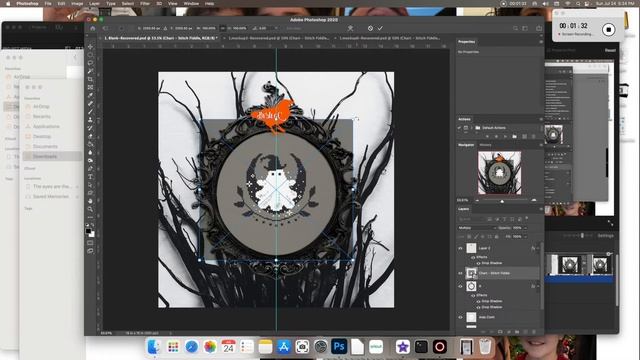Select the Type tool
640x360 pixels.
90,177
